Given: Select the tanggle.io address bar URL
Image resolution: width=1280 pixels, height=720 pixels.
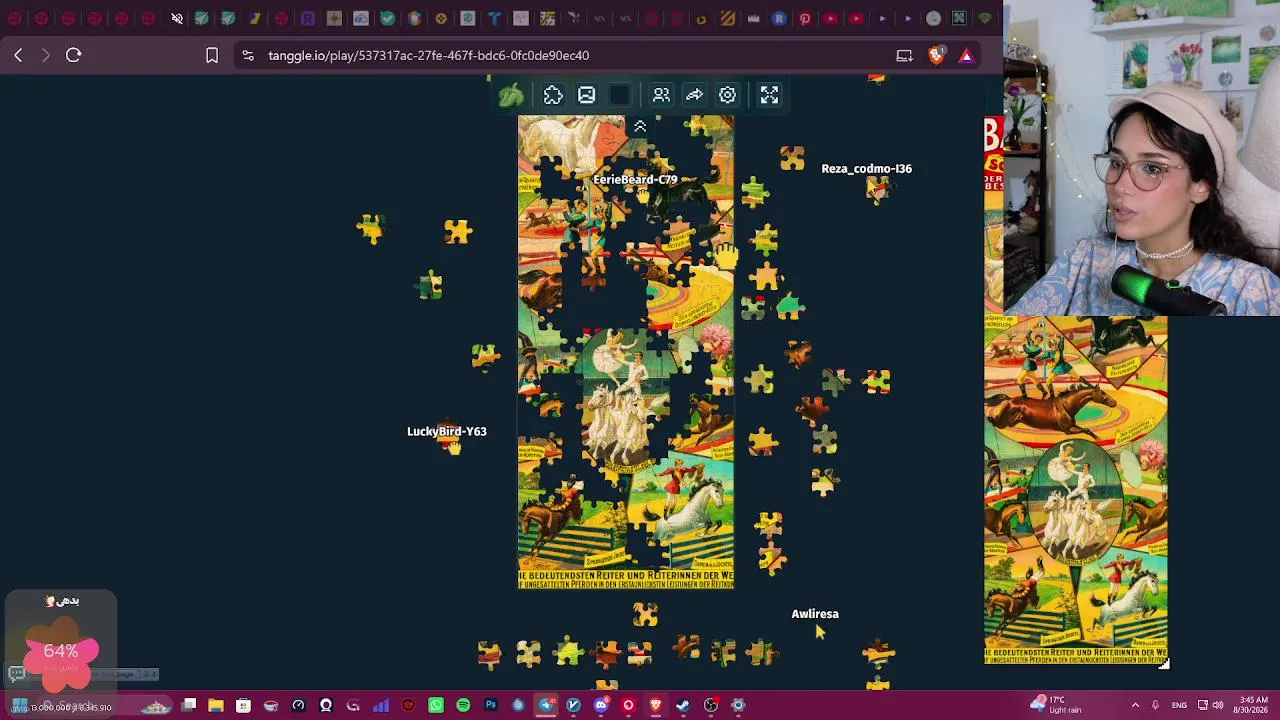Looking at the screenshot, I should tap(428, 55).
